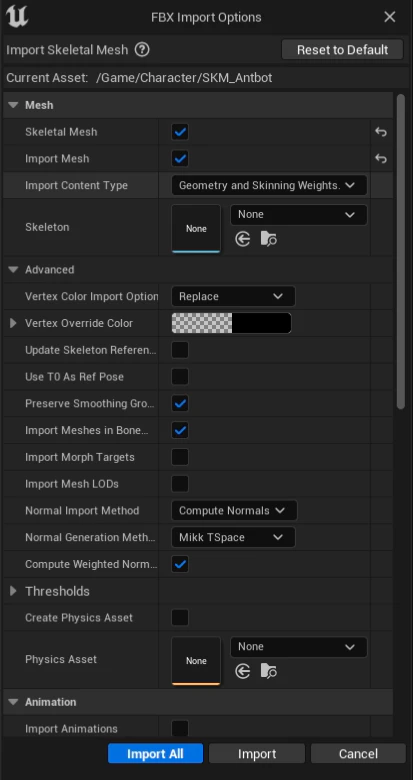Open Vertex Color Import Option Replace dropdown
Screen dimensions: 413x780
(x=233, y=296)
